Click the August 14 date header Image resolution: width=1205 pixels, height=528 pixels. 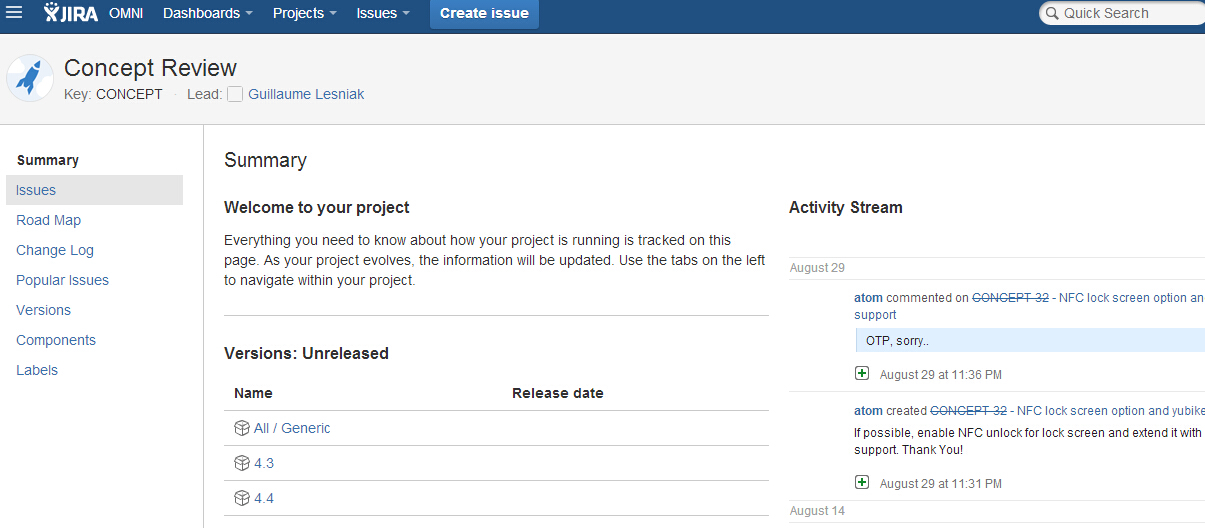[x=817, y=511]
